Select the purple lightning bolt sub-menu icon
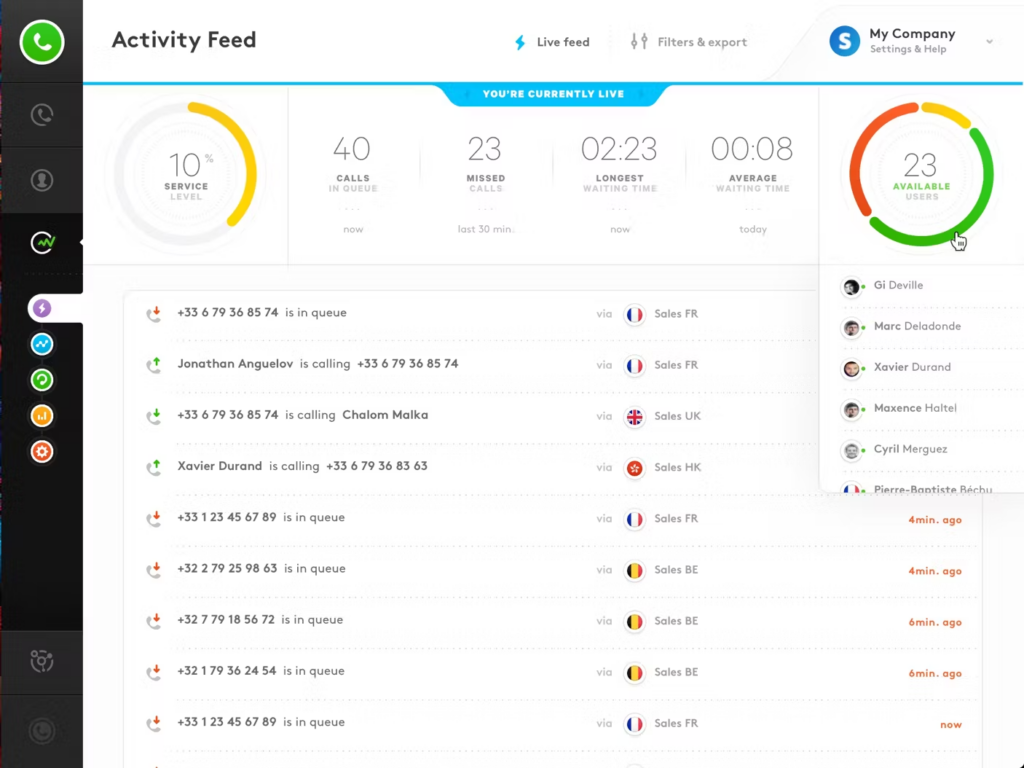 pos(42,308)
